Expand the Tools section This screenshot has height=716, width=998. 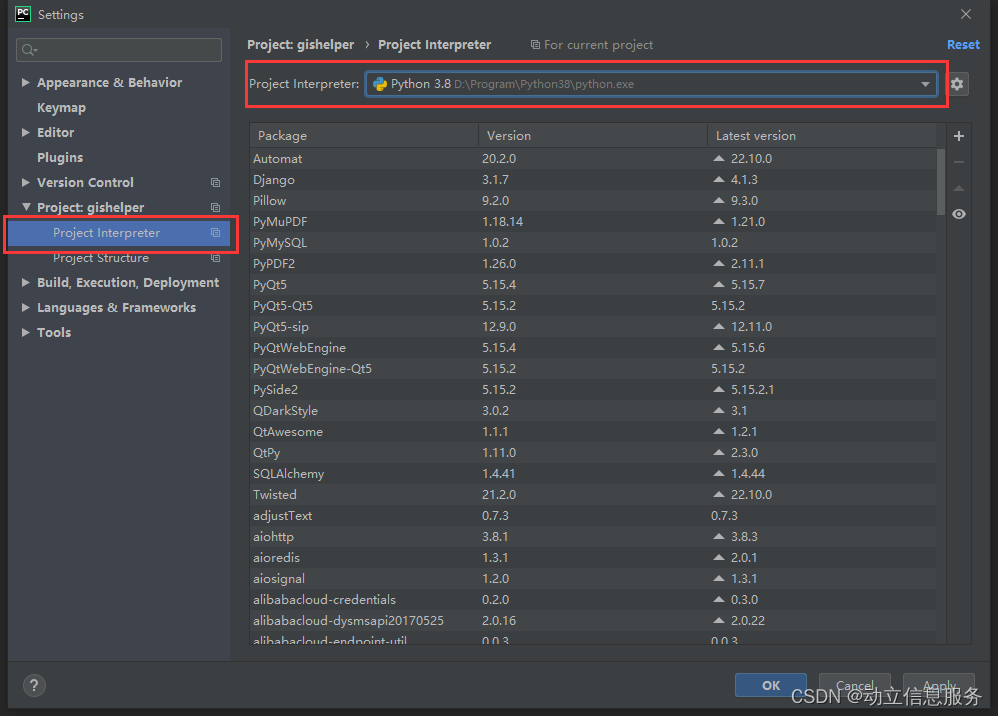pyautogui.click(x=25, y=332)
